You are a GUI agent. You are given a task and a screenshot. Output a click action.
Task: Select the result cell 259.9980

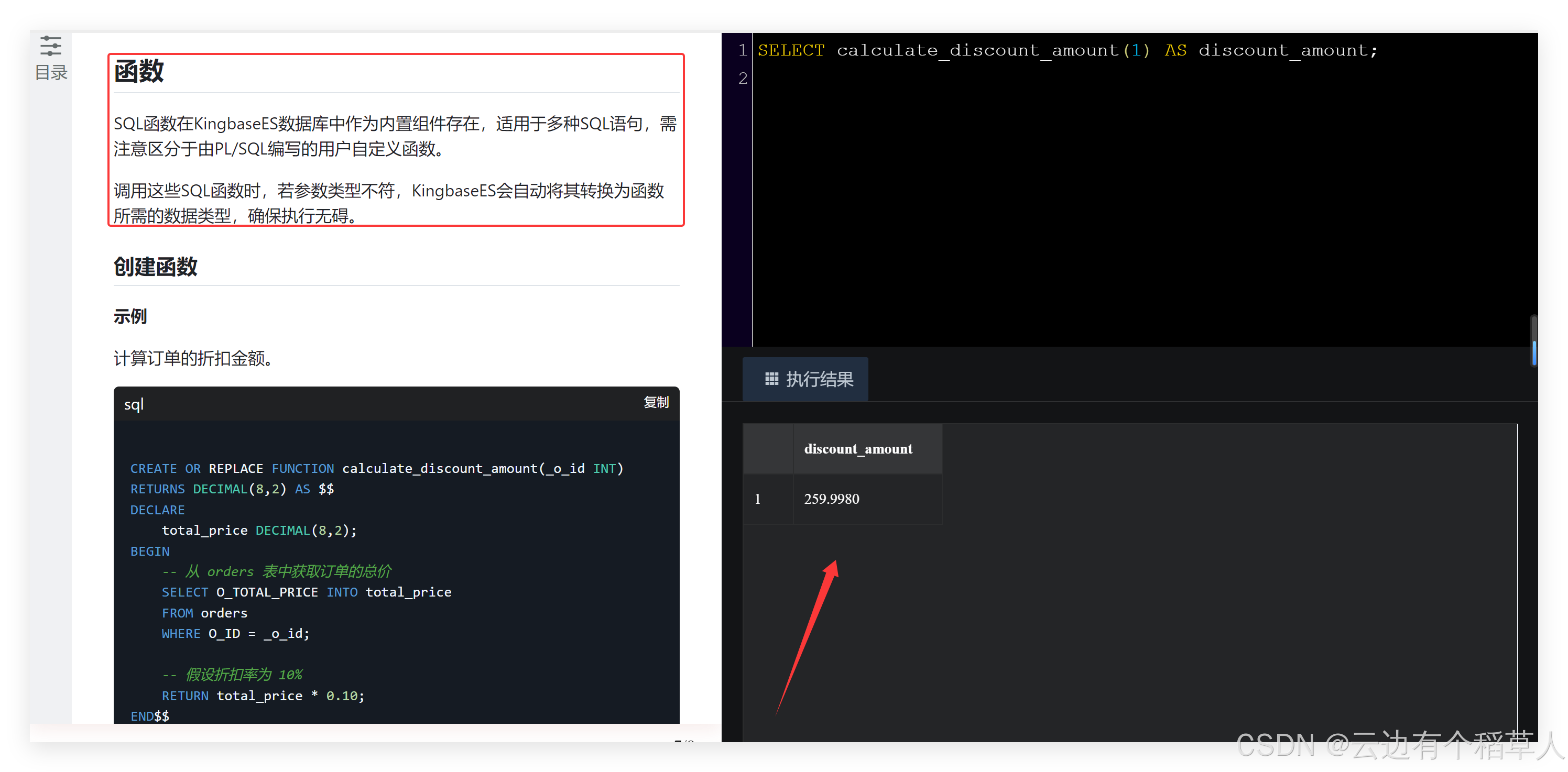(832, 499)
